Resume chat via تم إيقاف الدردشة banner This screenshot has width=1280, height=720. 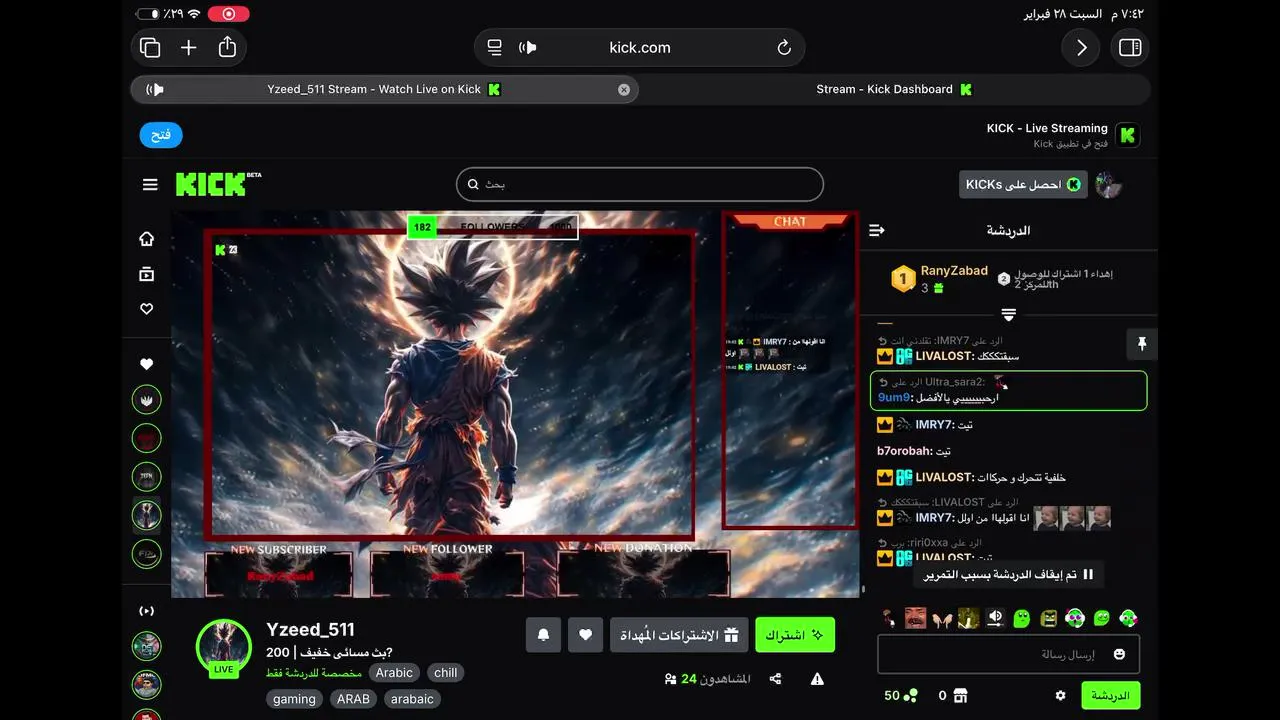click(x=1009, y=575)
